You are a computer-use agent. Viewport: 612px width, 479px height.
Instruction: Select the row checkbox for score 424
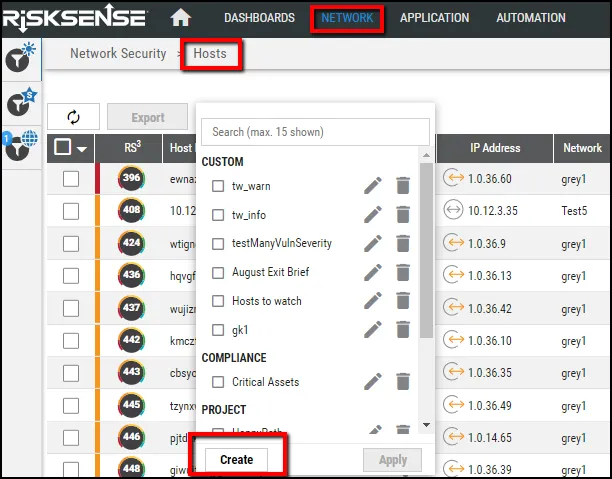pyautogui.click(x=71, y=244)
